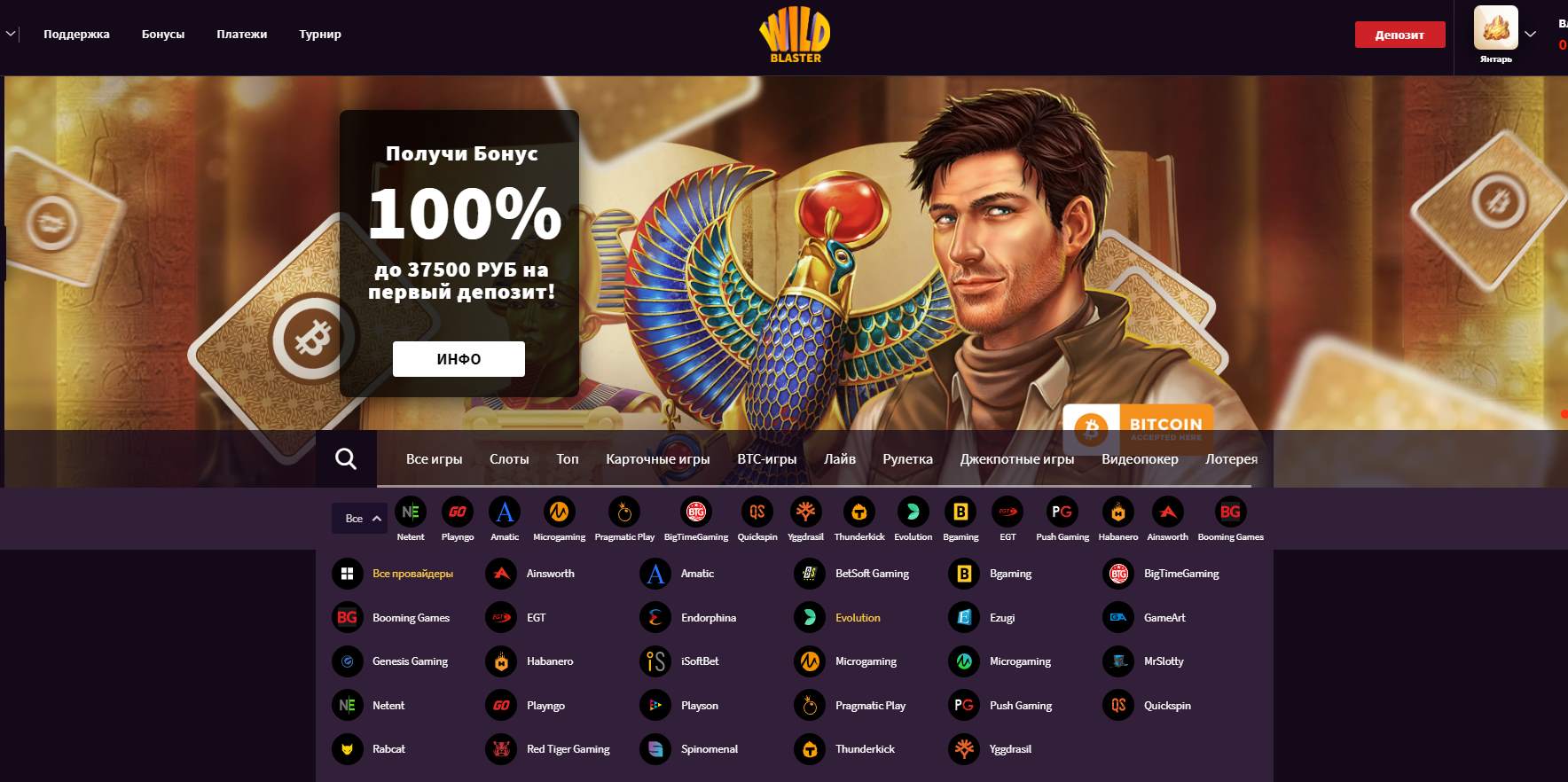Switch to the Слоты games tab
Image resolution: width=1568 pixels, height=782 pixels.
coord(509,459)
